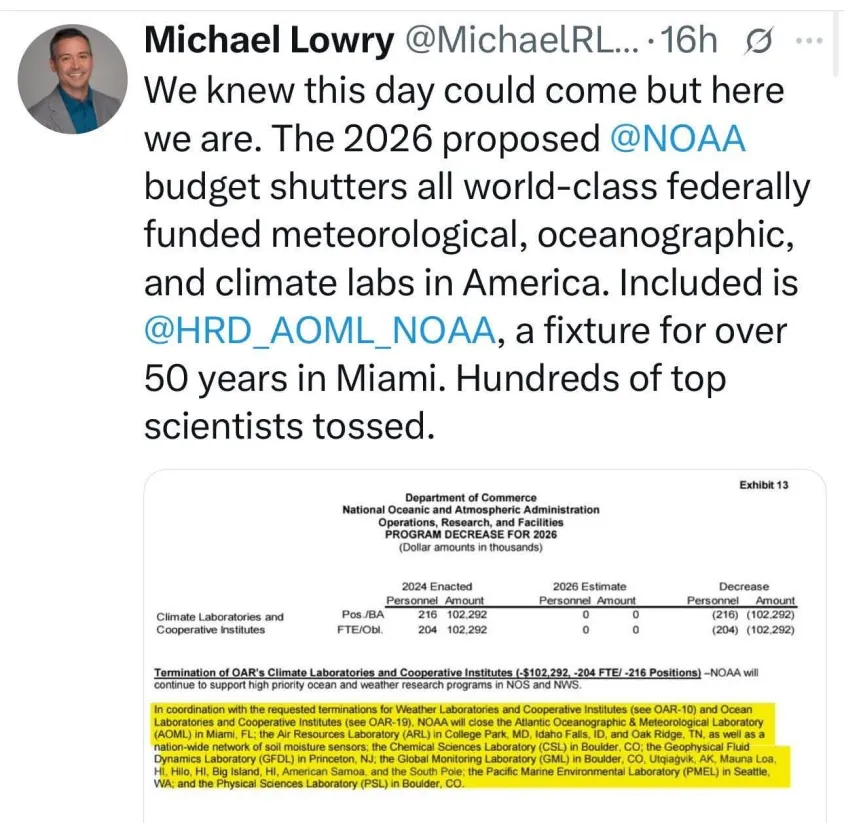Click the '2026 Estimate' column header
This screenshot has width=844, height=823.
click(x=589, y=586)
